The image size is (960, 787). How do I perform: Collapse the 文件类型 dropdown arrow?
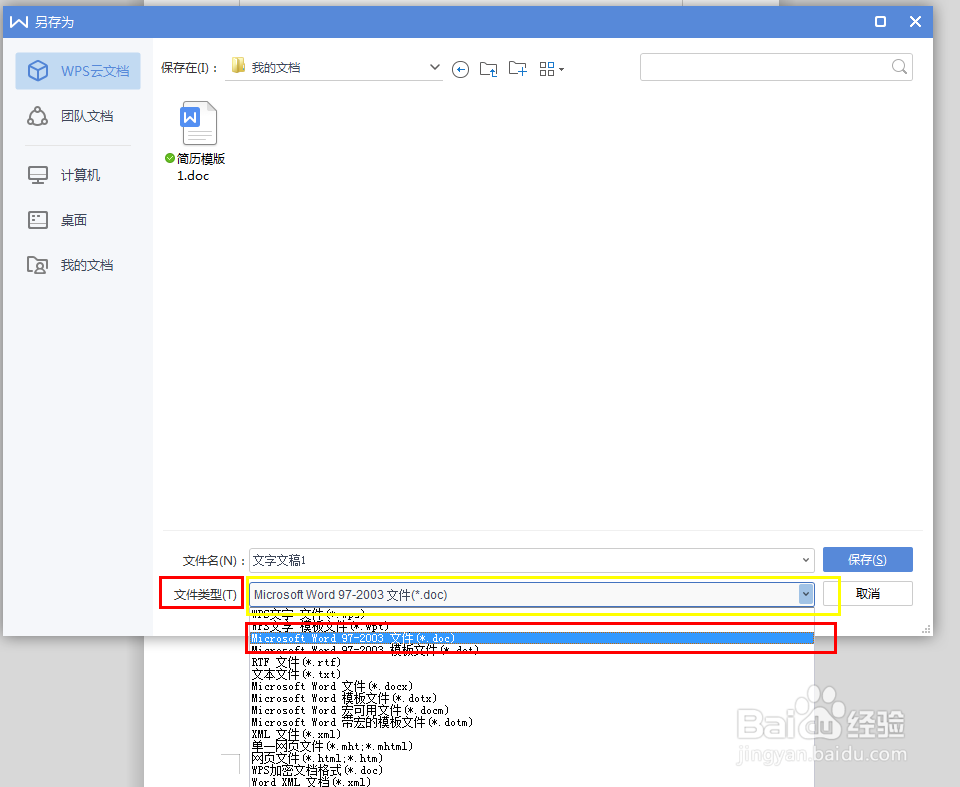click(806, 594)
